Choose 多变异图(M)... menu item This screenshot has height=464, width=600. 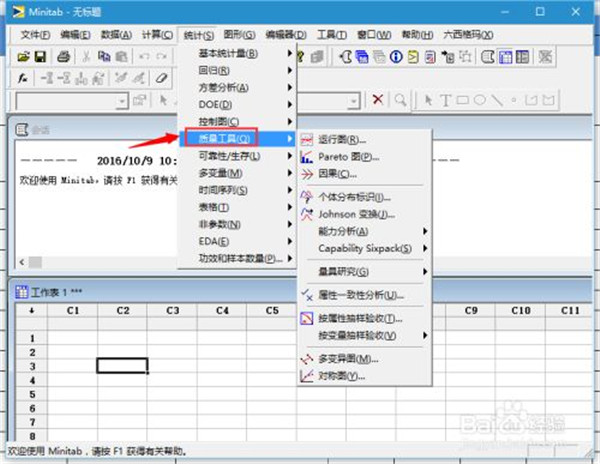click(365, 359)
